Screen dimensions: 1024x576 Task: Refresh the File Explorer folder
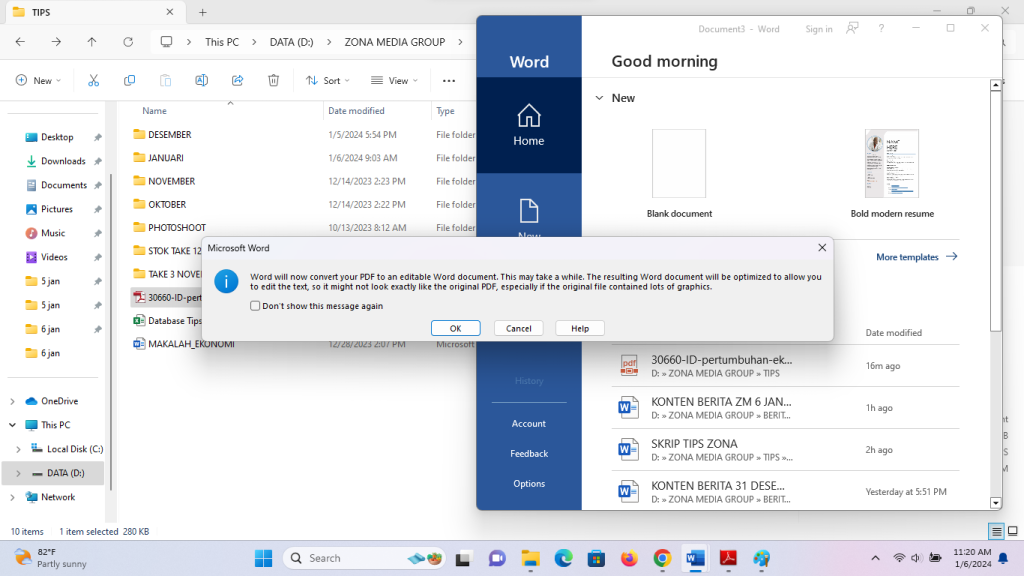[128, 42]
